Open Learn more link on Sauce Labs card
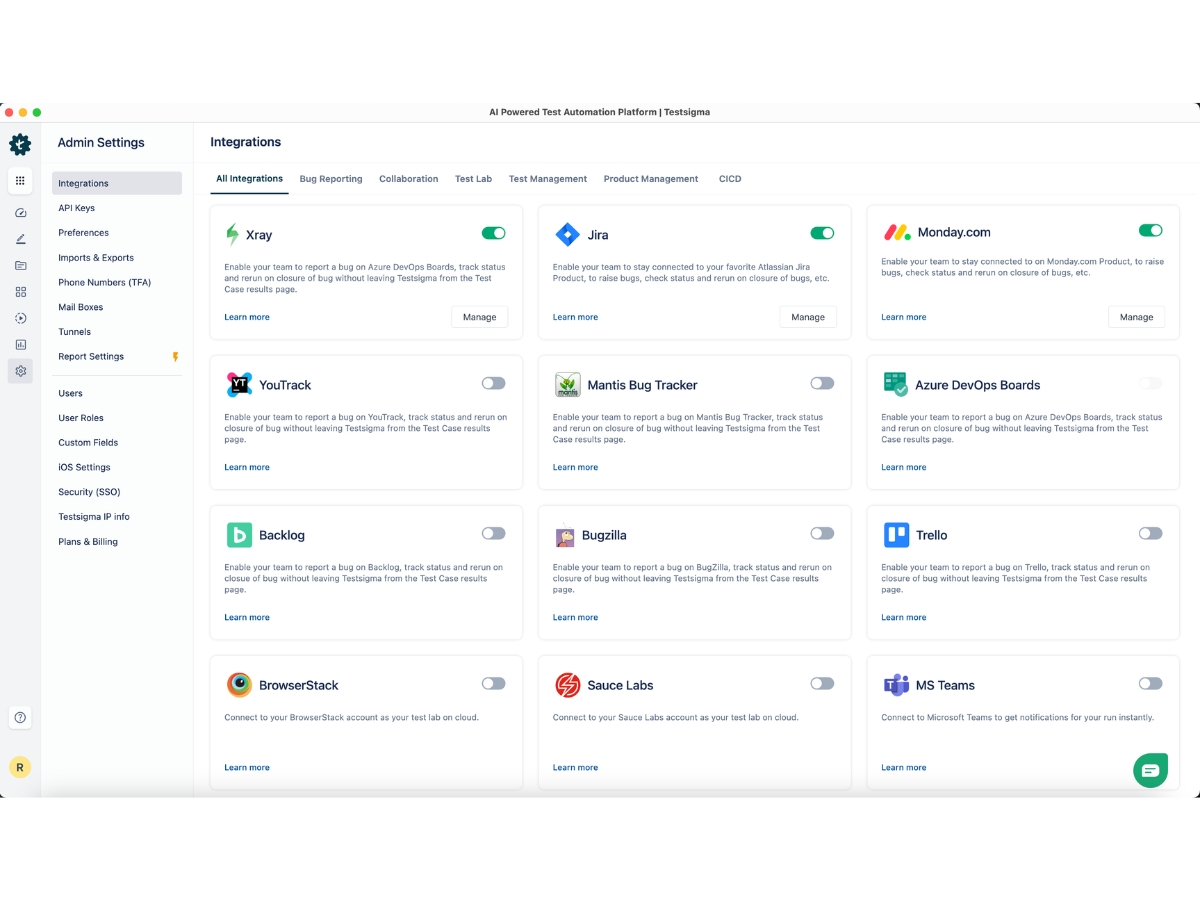This screenshot has height=900, width=1200. click(576, 767)
